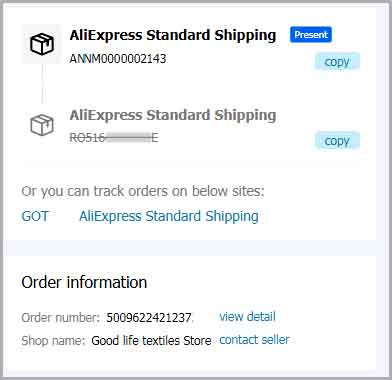The image size is (392, 380).
Task: Click the black package icon for the current shipment
Action: [x=42, y=44]
